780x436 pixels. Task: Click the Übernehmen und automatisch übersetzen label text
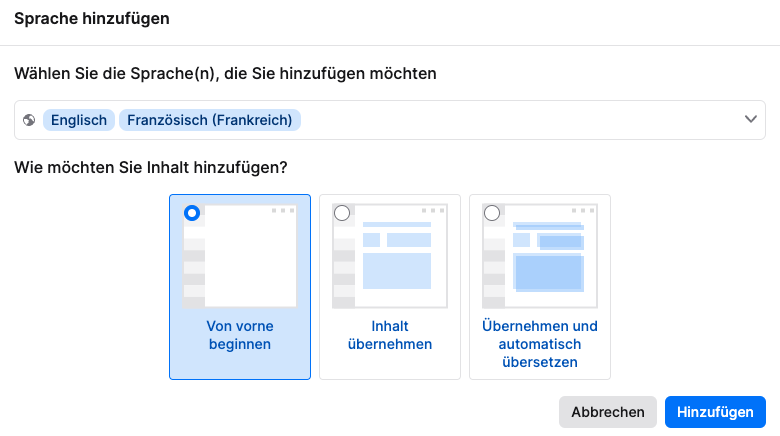click(x=540, y=344)
